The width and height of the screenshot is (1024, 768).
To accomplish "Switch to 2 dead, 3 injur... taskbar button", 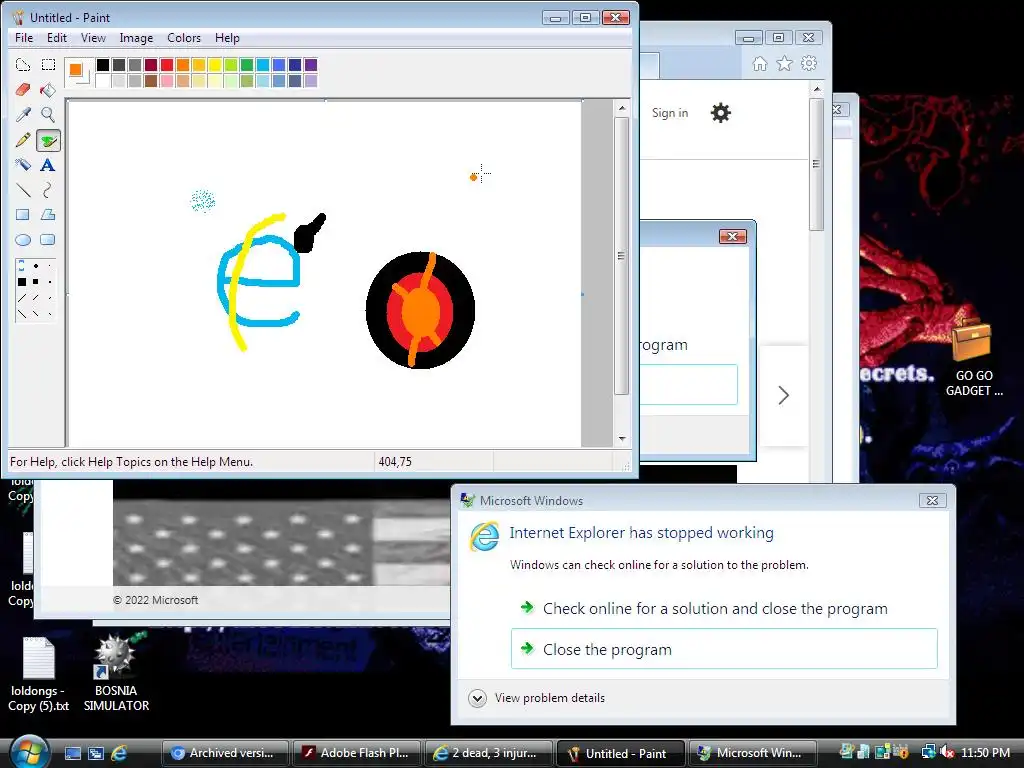I will coord(488,753).
